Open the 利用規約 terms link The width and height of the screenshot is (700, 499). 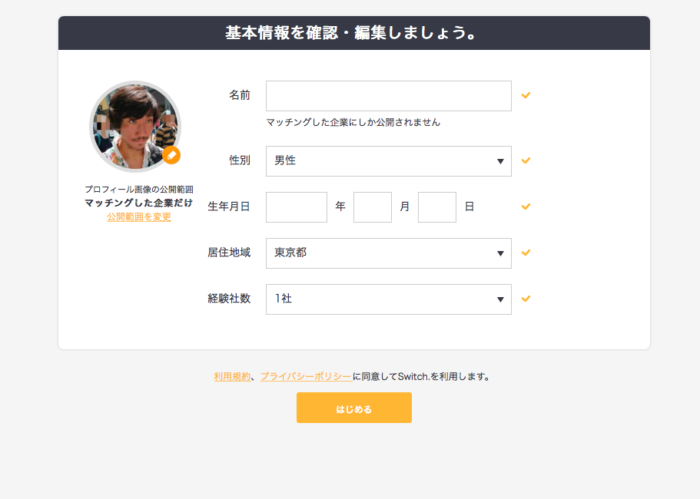(x=232, y=376)
